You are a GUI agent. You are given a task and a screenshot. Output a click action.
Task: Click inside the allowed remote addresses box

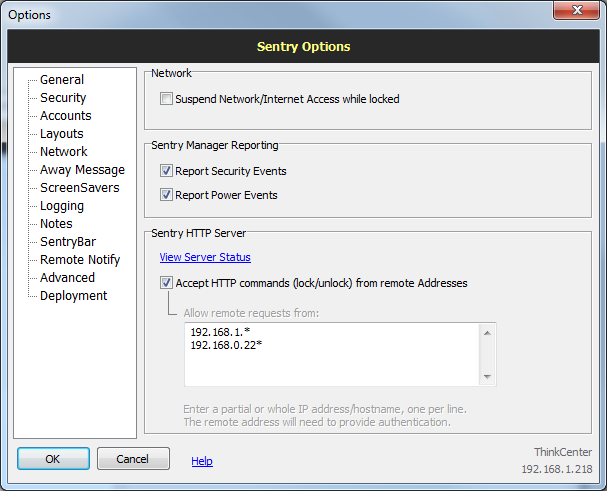coord(332,355)
